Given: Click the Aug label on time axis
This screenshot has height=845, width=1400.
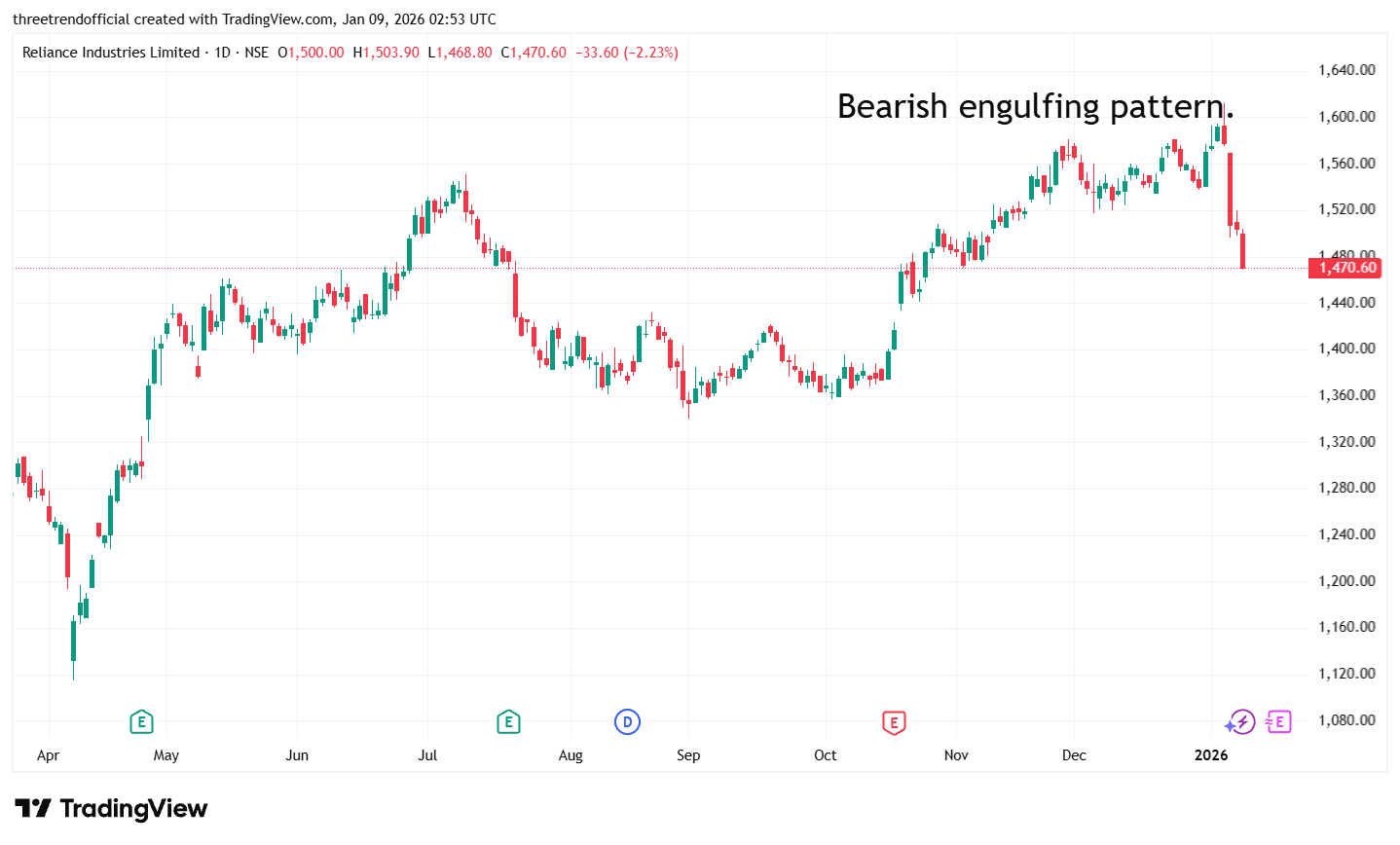Looking at the screenshot, I should click(x=571, y=755).
